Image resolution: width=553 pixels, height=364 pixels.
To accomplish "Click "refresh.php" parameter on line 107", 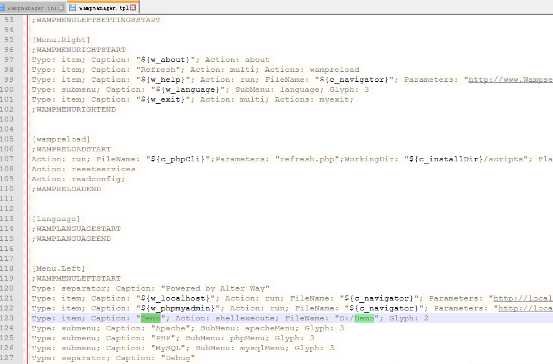I will tap(307, 159).
